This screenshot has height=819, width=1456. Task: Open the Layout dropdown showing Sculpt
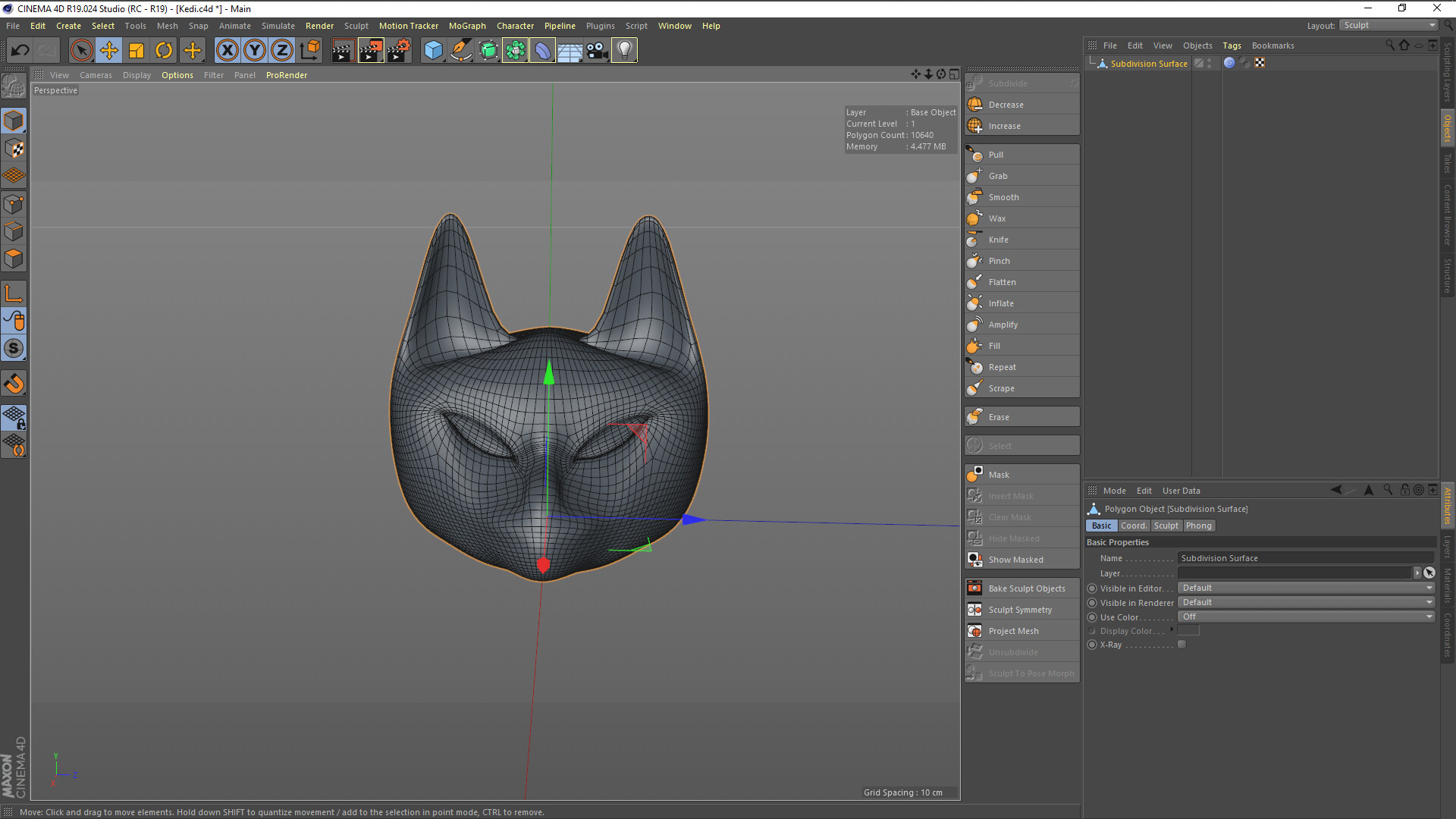(1389, 25)
